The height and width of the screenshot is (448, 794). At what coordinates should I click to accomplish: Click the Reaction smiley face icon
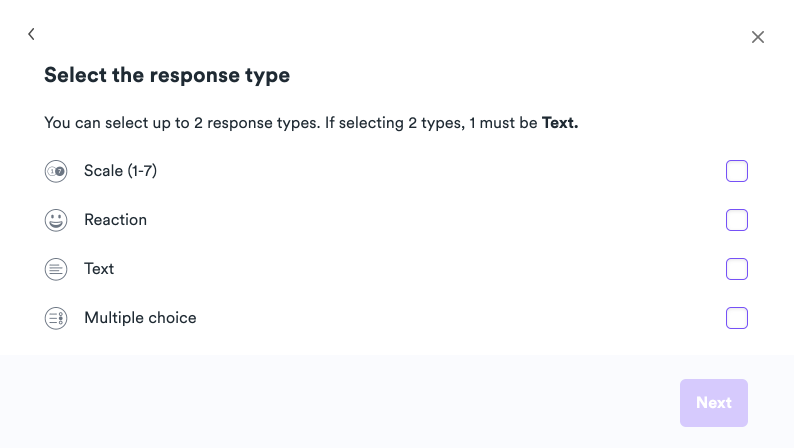(x=56, y=220)
